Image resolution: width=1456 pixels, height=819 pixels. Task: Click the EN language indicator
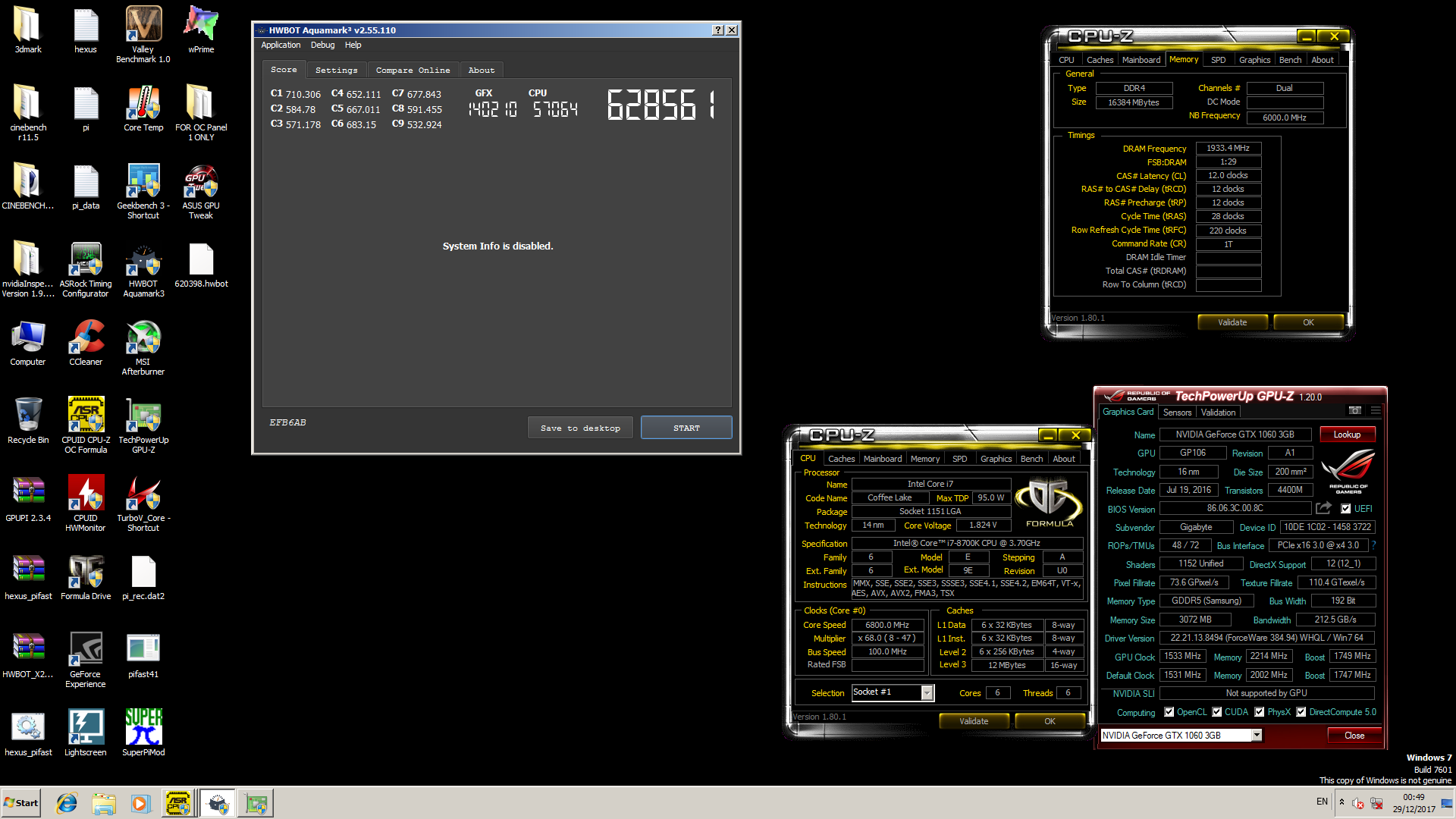1322,802
